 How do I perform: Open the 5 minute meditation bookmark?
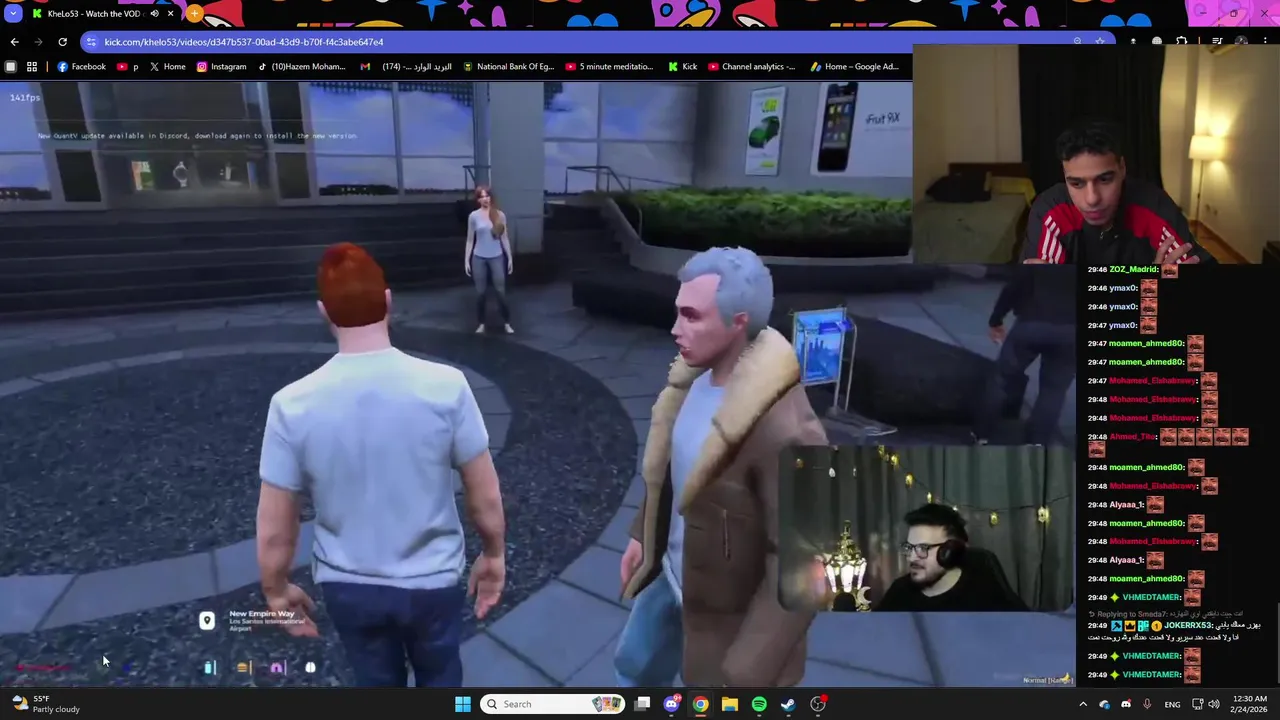point(609,67)
